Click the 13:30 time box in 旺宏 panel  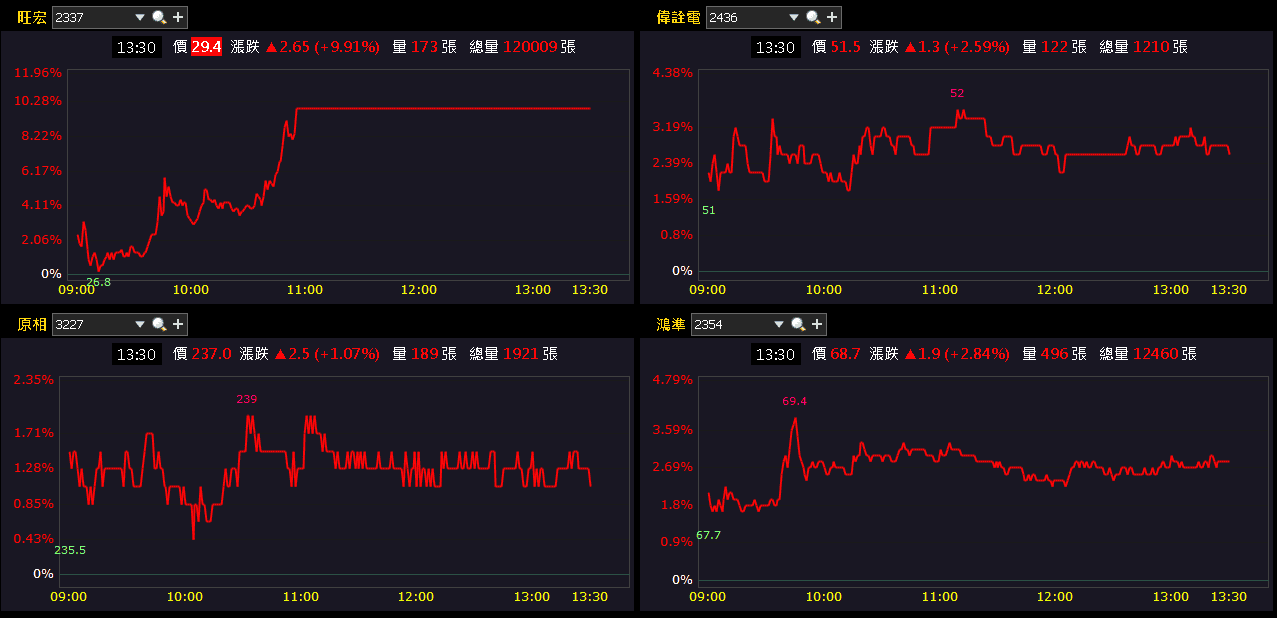[137, 47]
